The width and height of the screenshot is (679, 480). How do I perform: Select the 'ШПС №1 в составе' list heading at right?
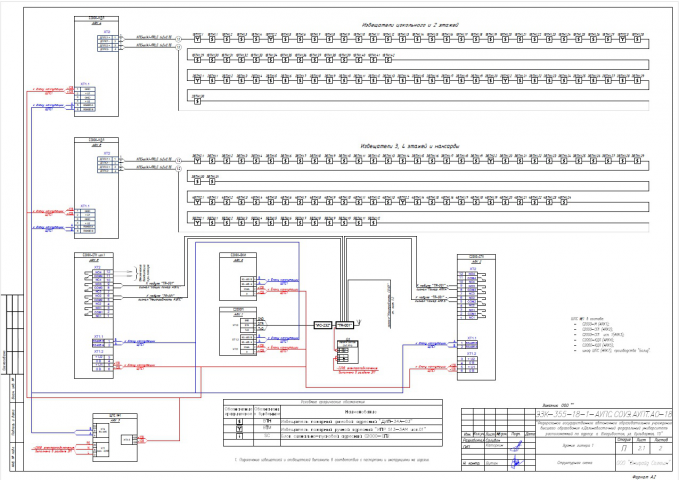click(x=587, y=319)
